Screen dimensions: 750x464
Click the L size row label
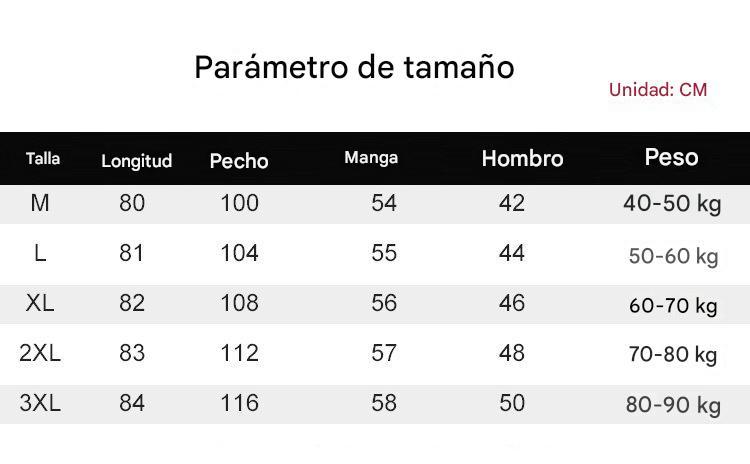coord(40,253)
